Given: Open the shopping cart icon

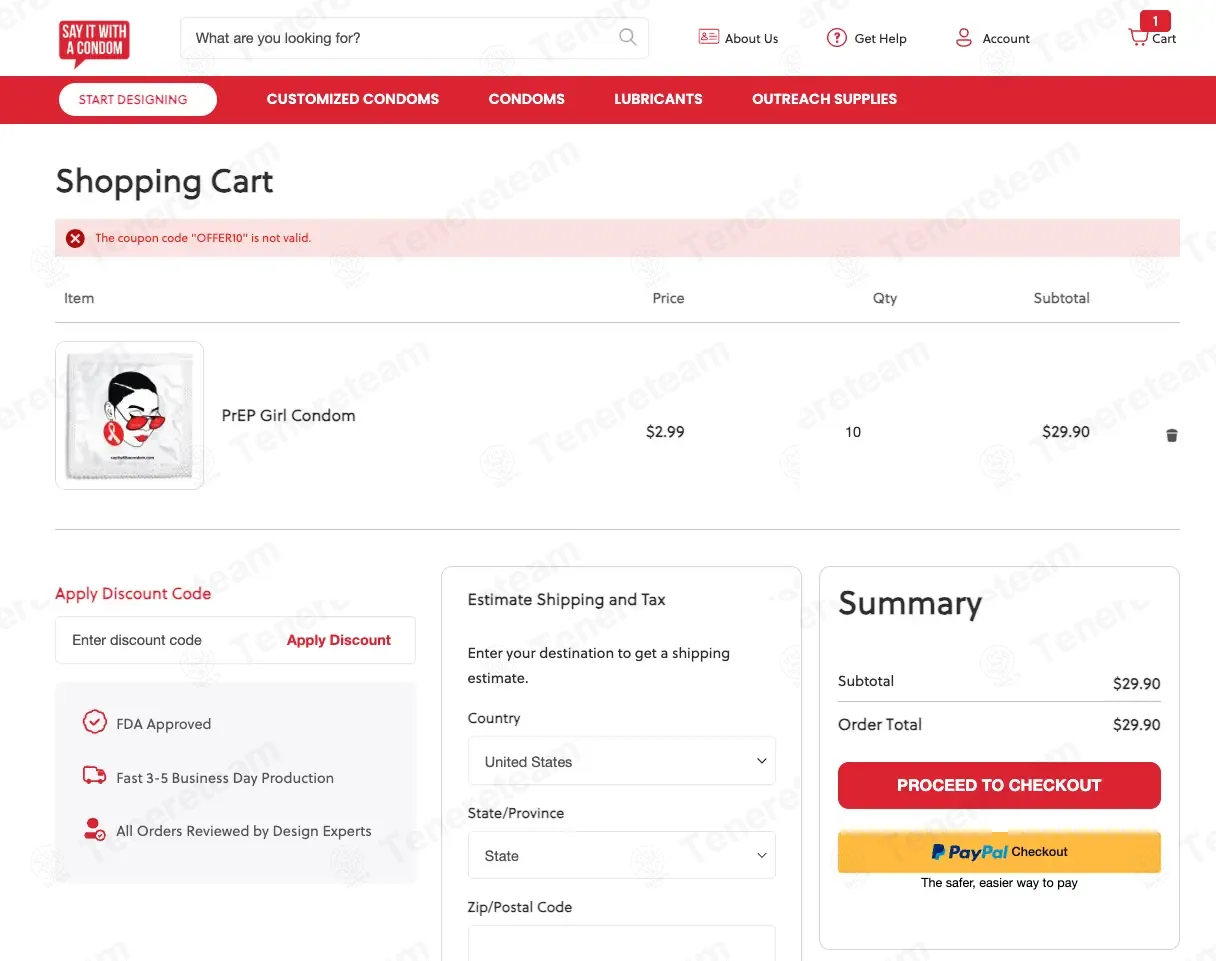Looking at the screenshot, I should pyautogui.click(x=1138, y=38).
